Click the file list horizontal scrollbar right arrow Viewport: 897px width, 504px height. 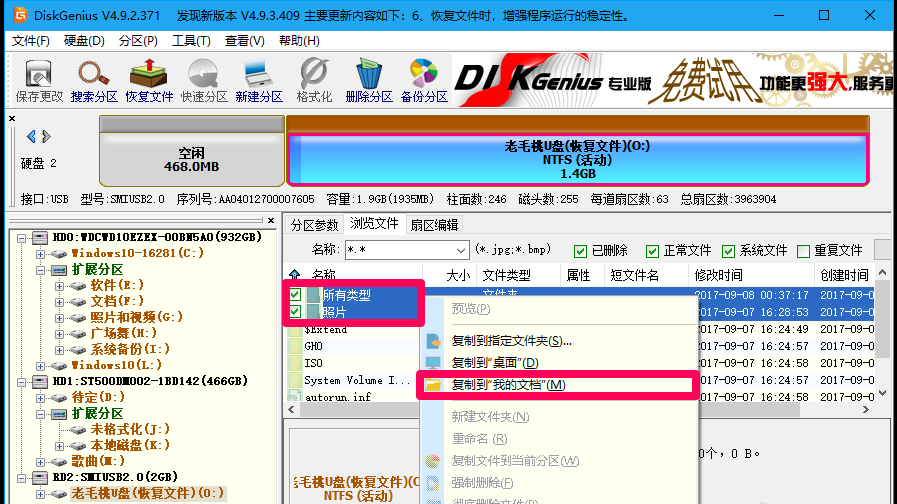(866, 410)
